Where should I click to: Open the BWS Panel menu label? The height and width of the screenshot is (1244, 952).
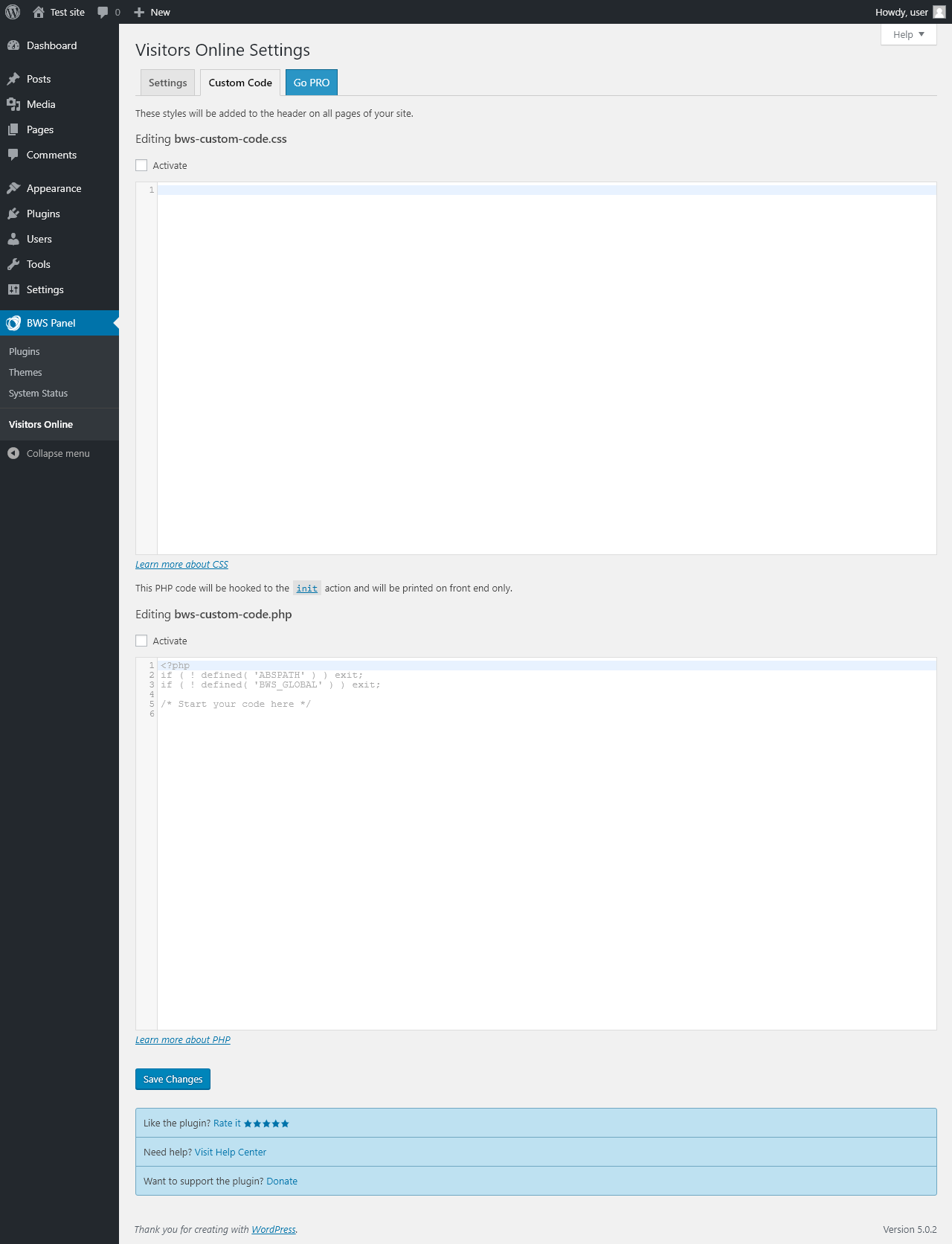pyautogui.click(x=51, y=323)
